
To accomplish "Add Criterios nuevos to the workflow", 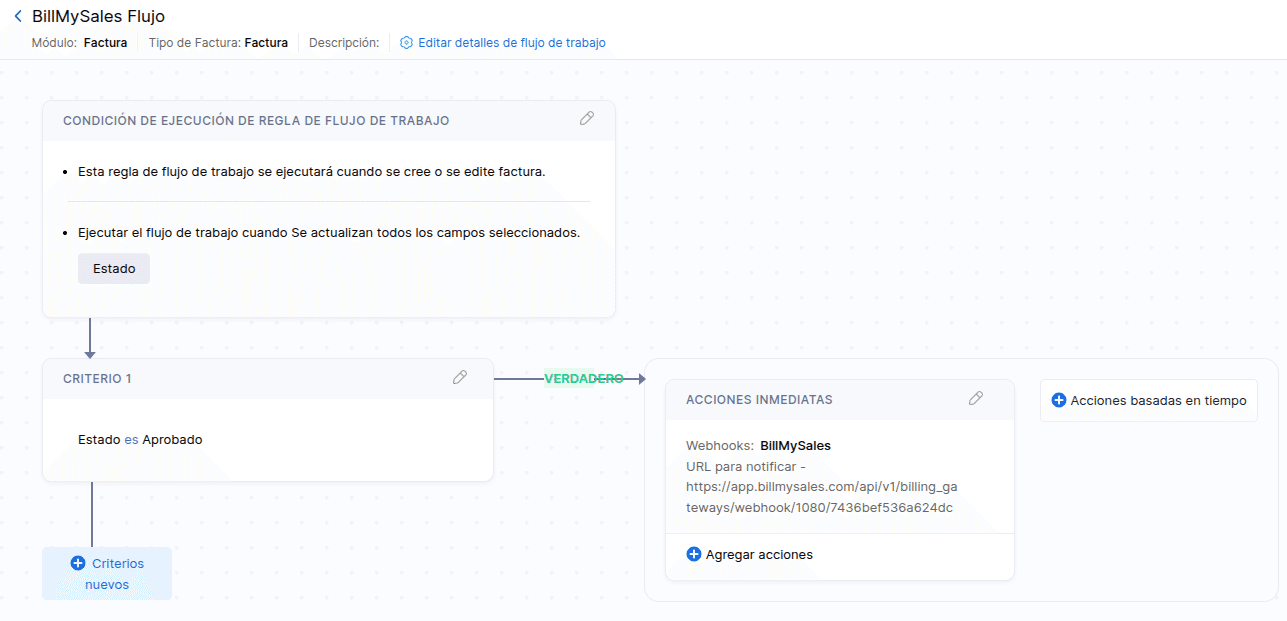I will click(107, 574).
